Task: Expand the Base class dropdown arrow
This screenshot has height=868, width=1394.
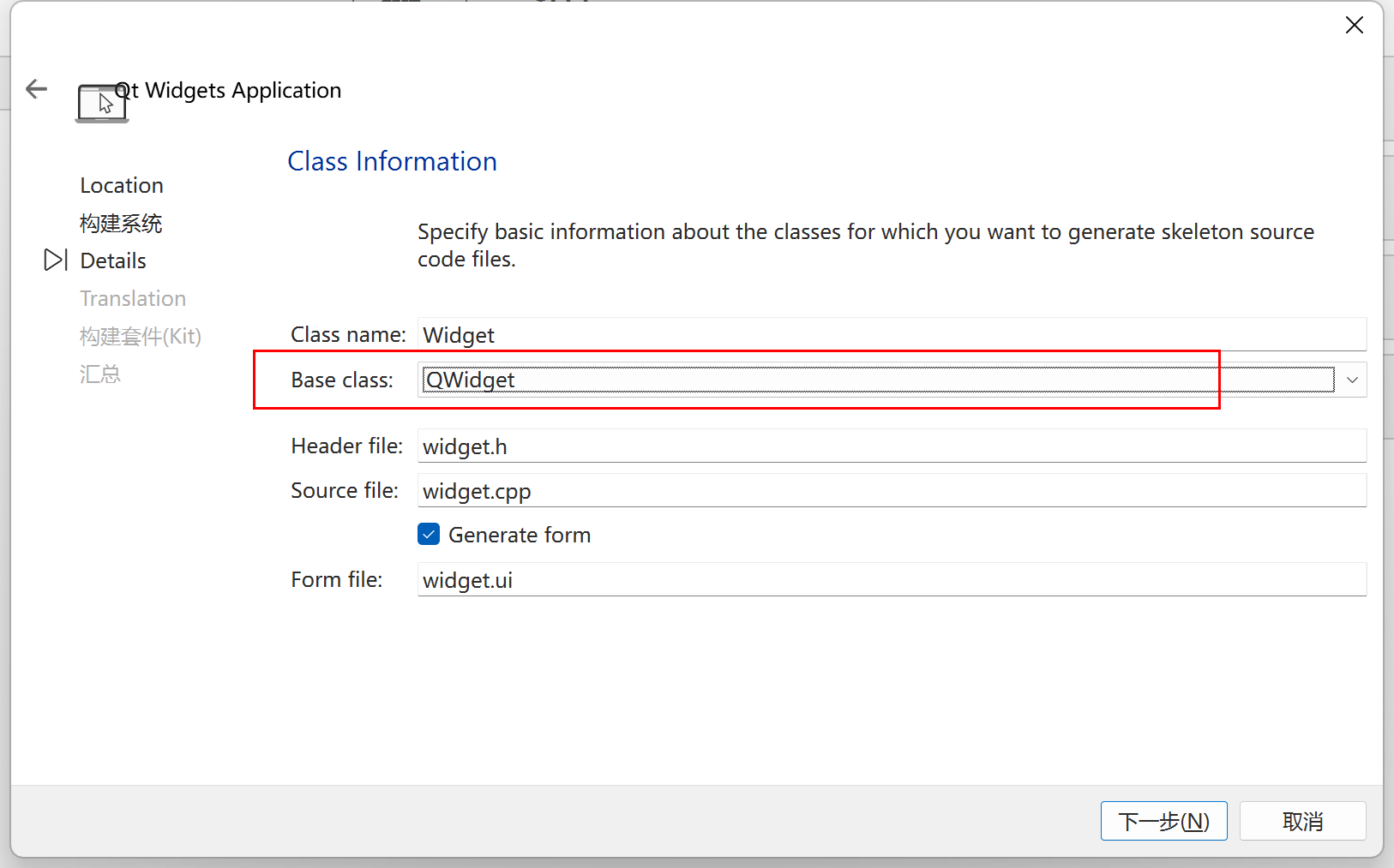Action: [x=1352, y=380]
